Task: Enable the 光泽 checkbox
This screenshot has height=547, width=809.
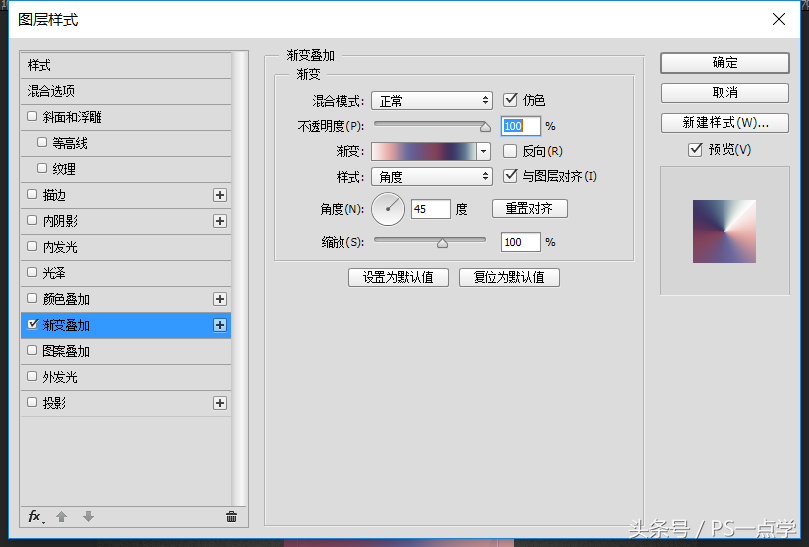Action: pos(32,272)
